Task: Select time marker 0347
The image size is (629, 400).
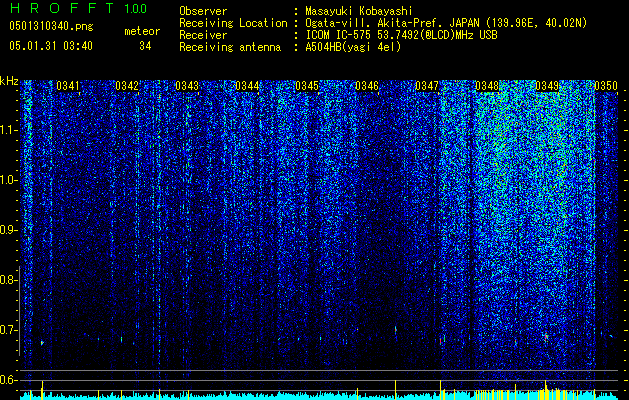Action: coord(427,86)
